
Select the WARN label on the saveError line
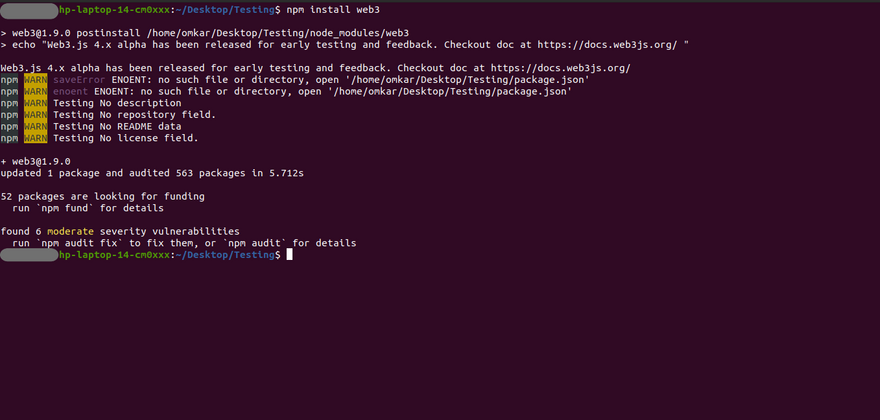point(35,79)
